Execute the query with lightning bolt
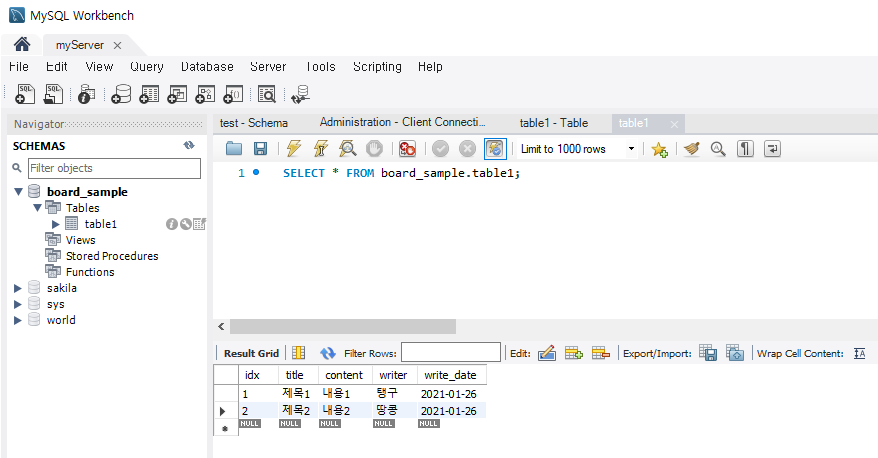Screen dimensions: 878x458 293,148
